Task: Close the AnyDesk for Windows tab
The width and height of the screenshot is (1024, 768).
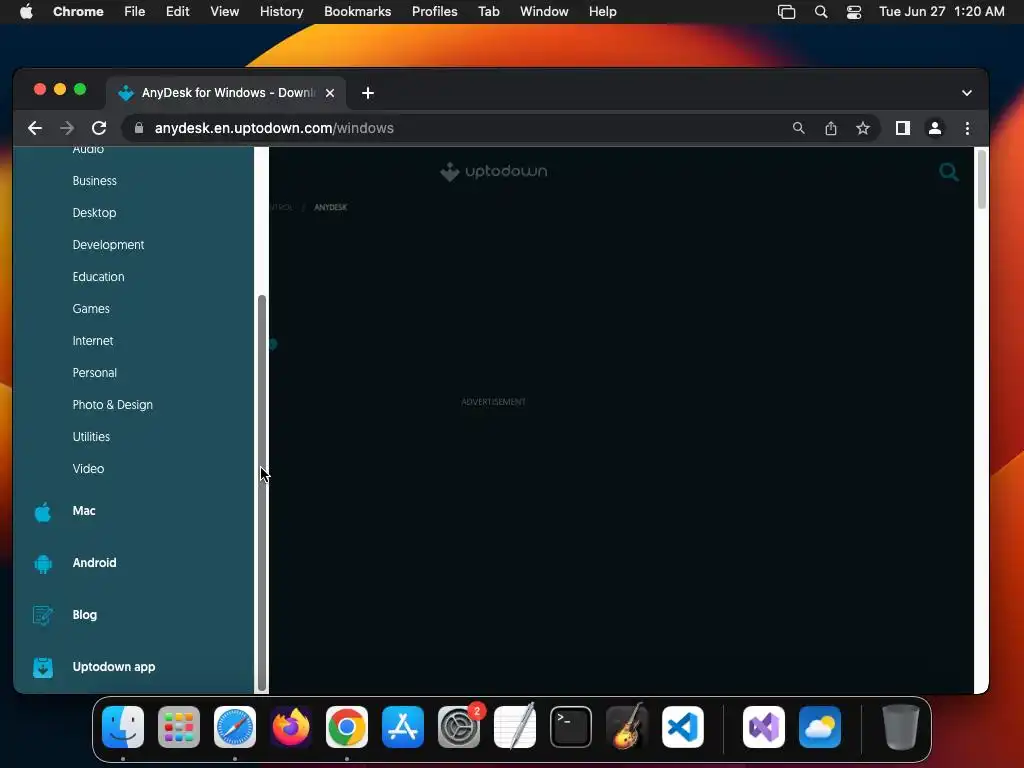Action: (330, 93)
